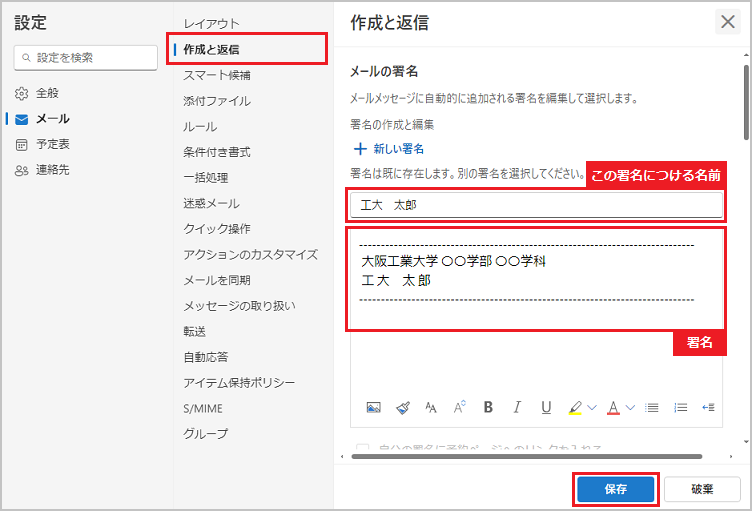
Task: Open the 迷惑メール settings section
Action: 211,203
